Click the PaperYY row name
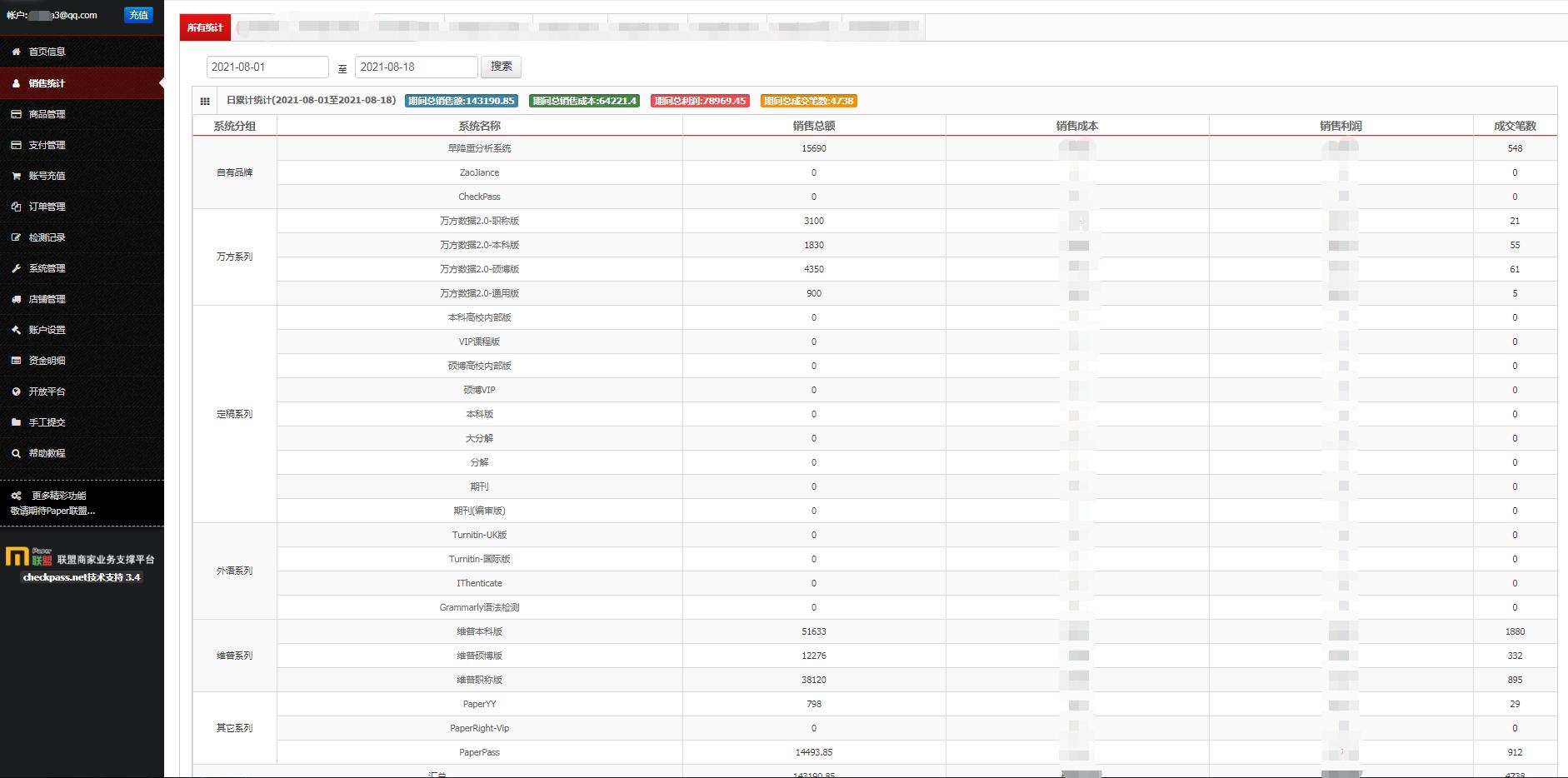1568x778 pixels. pyautogui.click(x=480, y=704)
